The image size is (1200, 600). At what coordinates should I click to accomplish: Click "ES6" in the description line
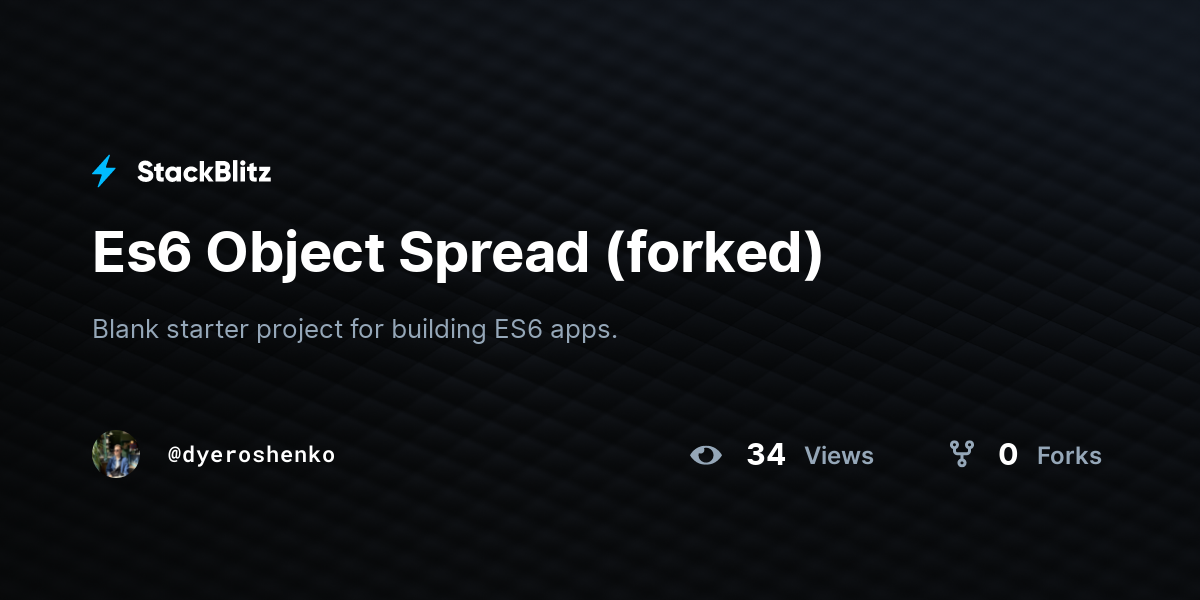[518, 329]
